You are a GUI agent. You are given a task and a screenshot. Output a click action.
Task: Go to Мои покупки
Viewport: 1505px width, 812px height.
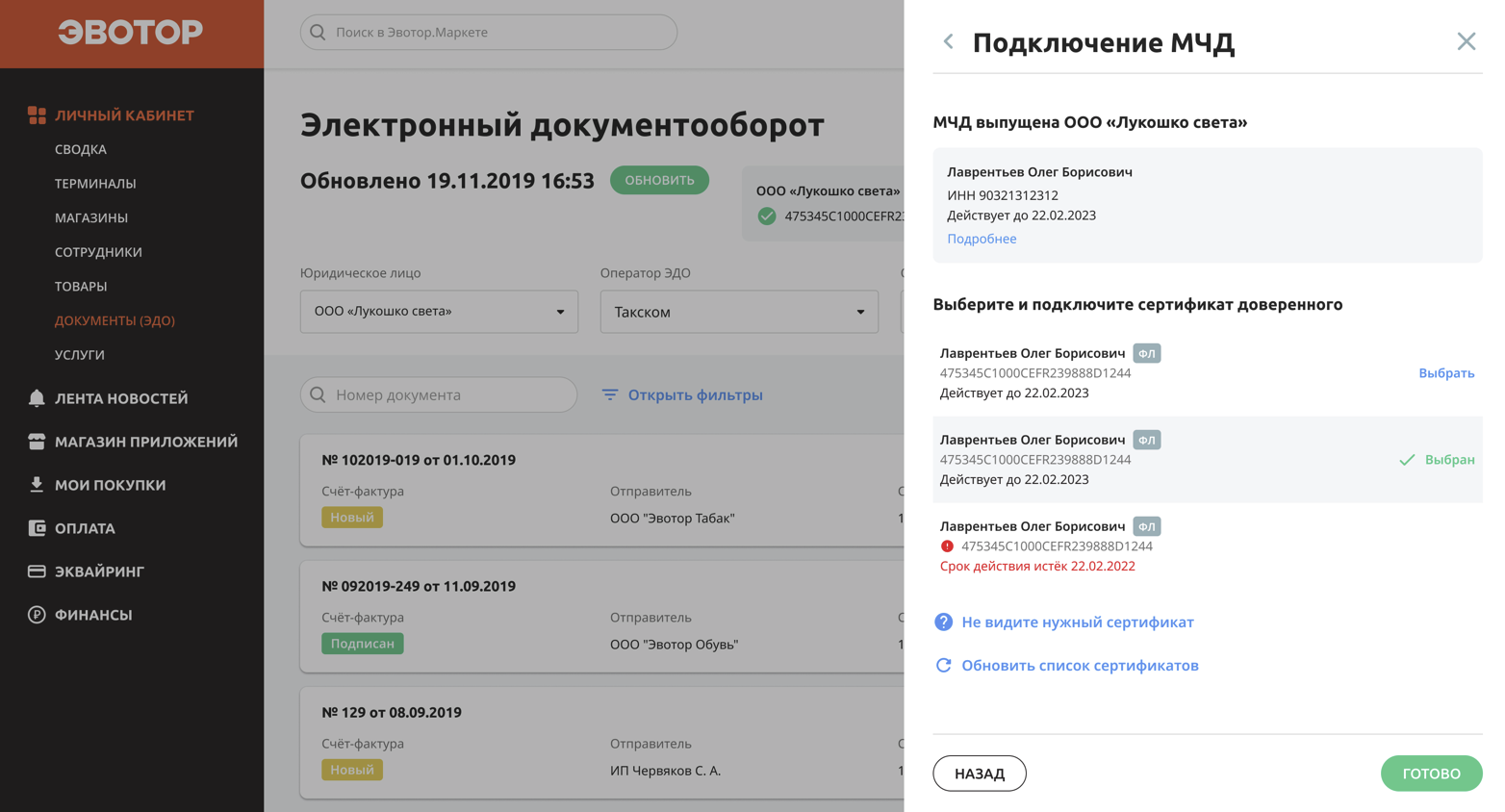pos(111,485)
